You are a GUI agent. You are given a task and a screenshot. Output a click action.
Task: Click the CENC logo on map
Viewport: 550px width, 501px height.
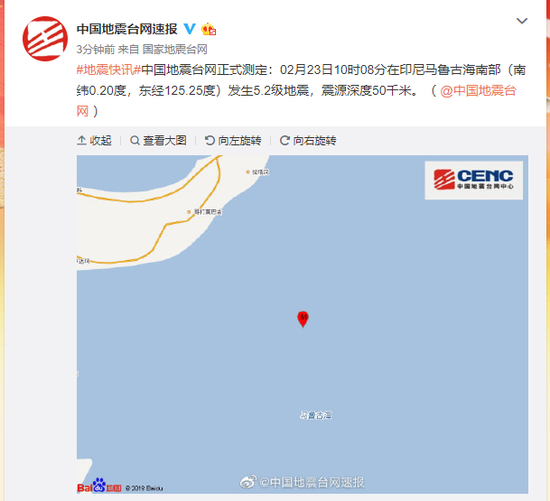[x=474, y=180]
